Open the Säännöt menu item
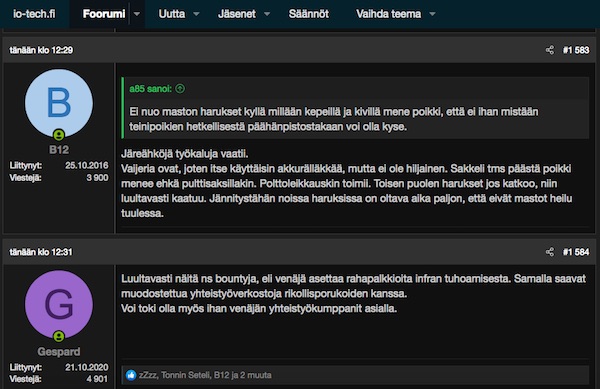This screenshot has height=389, width=600. (x=308, y=14)
